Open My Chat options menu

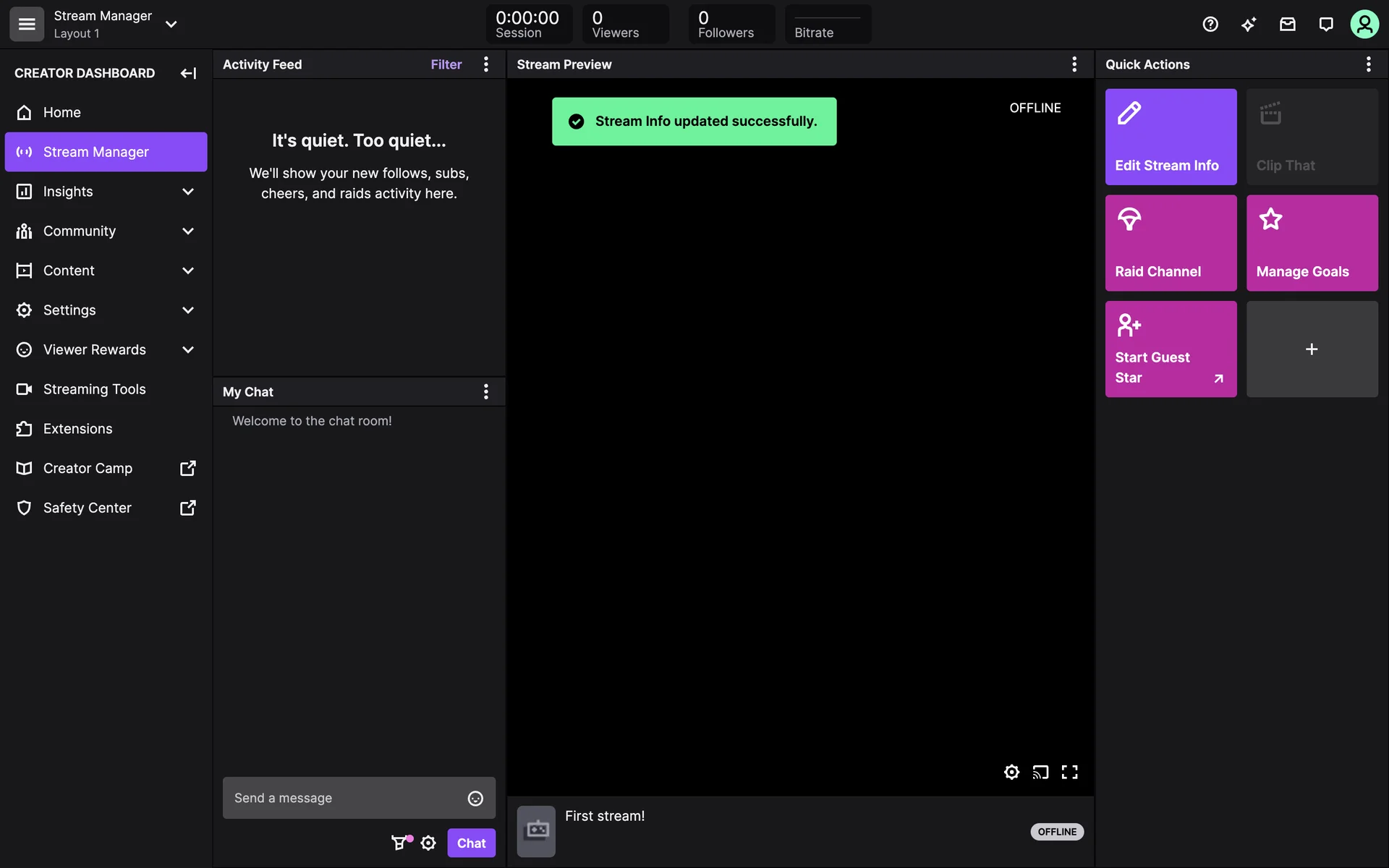486,391
